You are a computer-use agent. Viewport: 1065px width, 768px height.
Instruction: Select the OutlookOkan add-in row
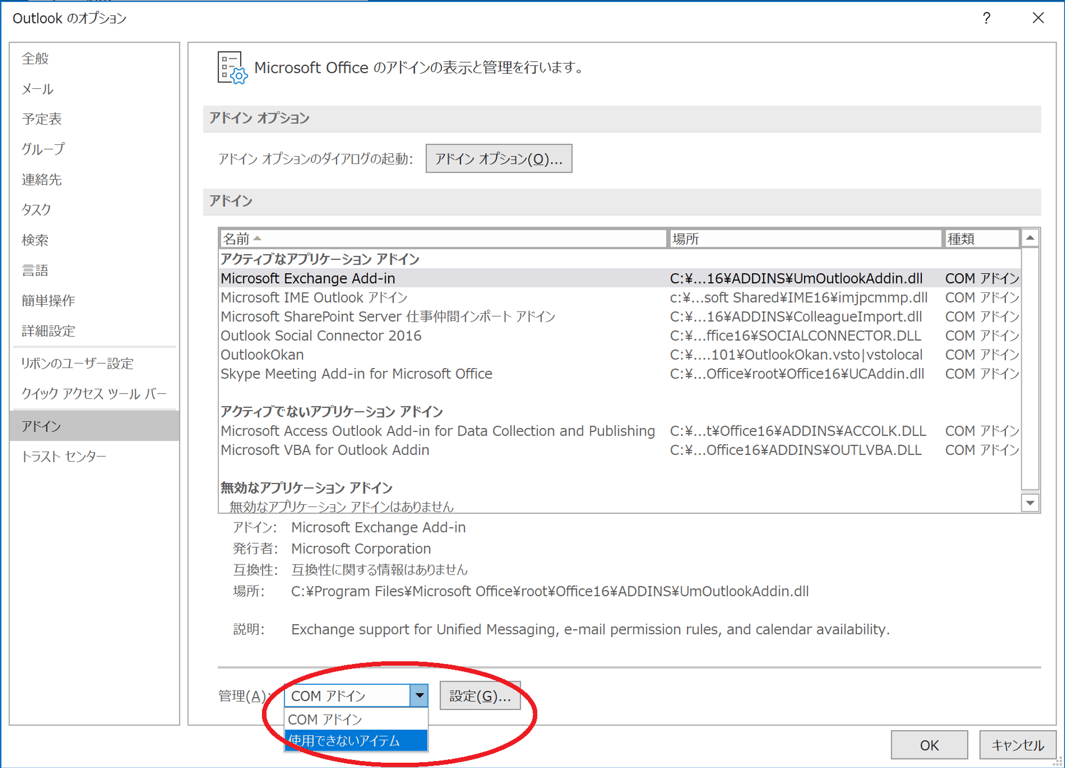tap(619, 354)
